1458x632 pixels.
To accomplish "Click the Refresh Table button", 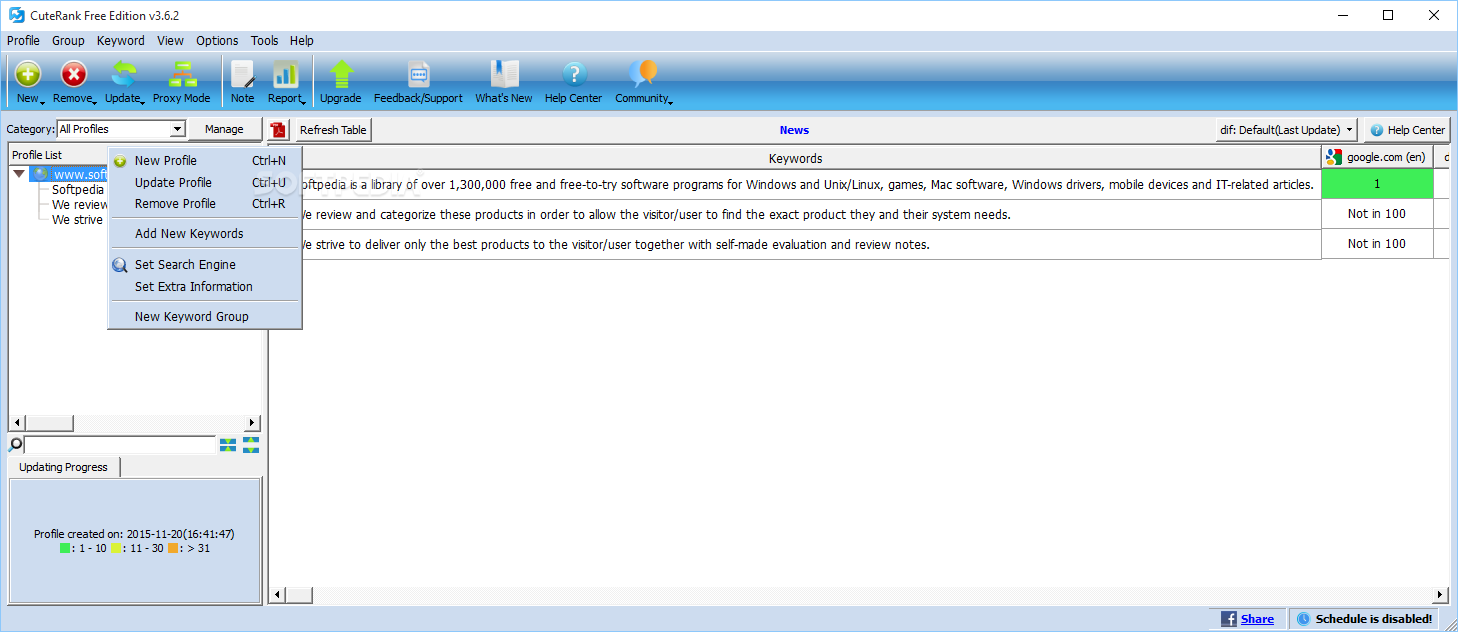I will point(333,130).
